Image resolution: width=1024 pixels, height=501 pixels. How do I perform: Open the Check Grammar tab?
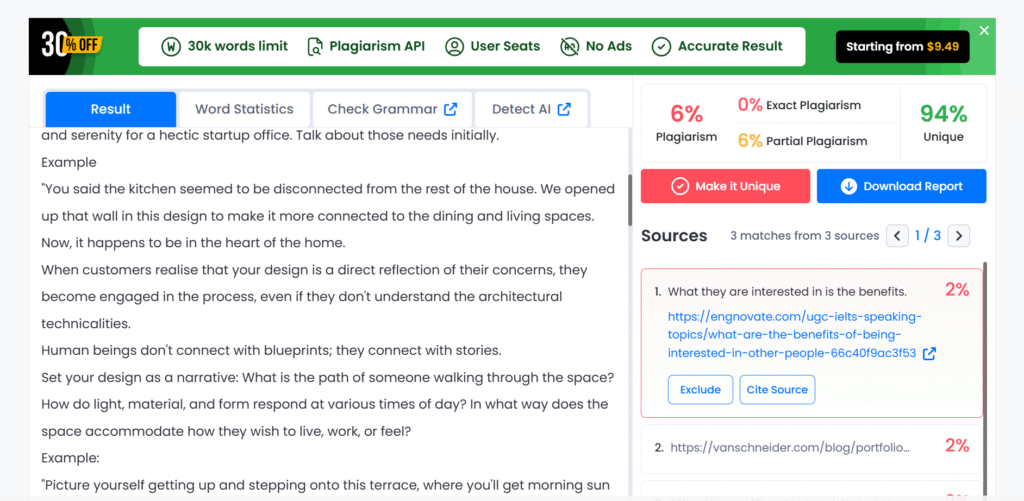[x=392, y=109]
